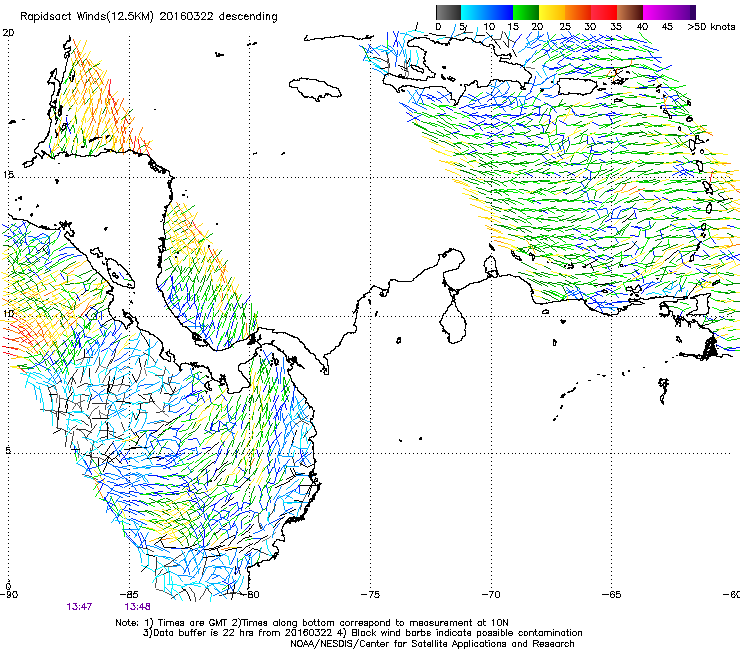Click the '15' latitude axis label

[x=8, y=175]
